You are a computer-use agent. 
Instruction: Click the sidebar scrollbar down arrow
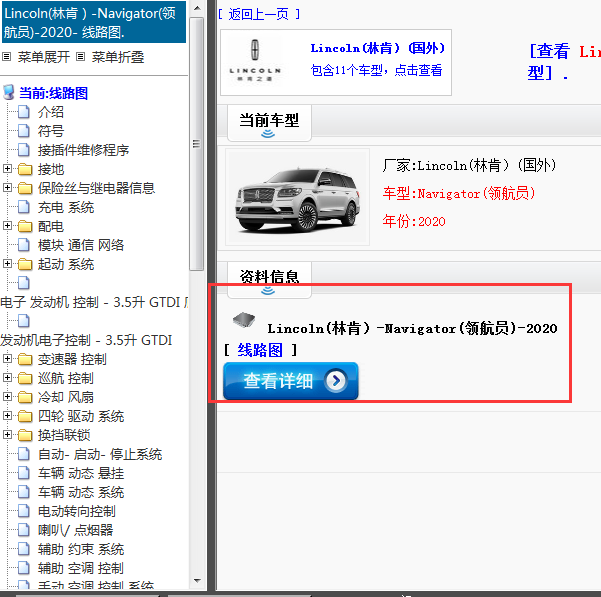(x=197, y=581)
